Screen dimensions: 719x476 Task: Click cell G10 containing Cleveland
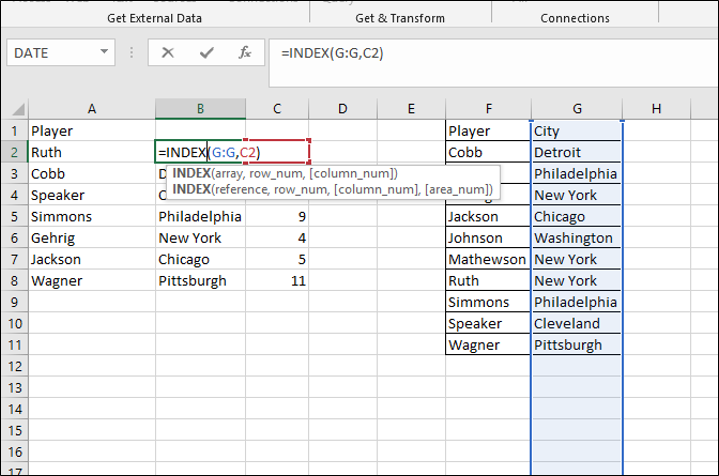tap(577, 323)
